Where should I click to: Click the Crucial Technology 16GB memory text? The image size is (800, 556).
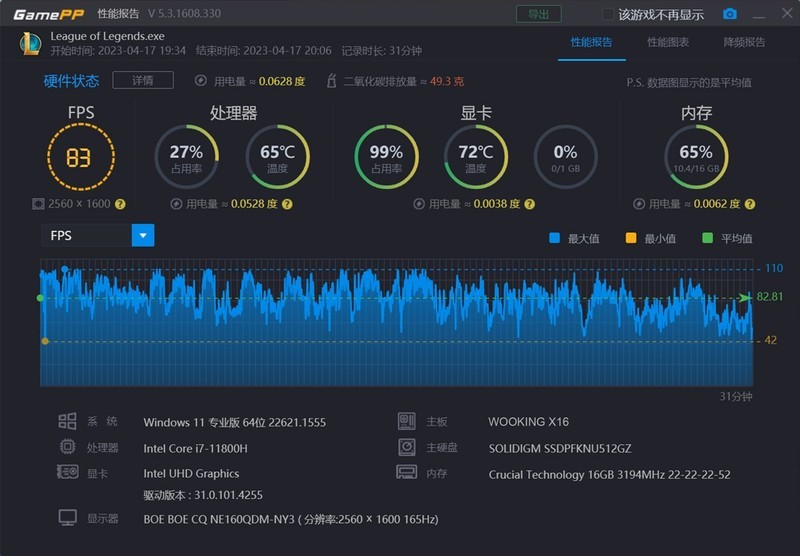(x=610, y=474)
